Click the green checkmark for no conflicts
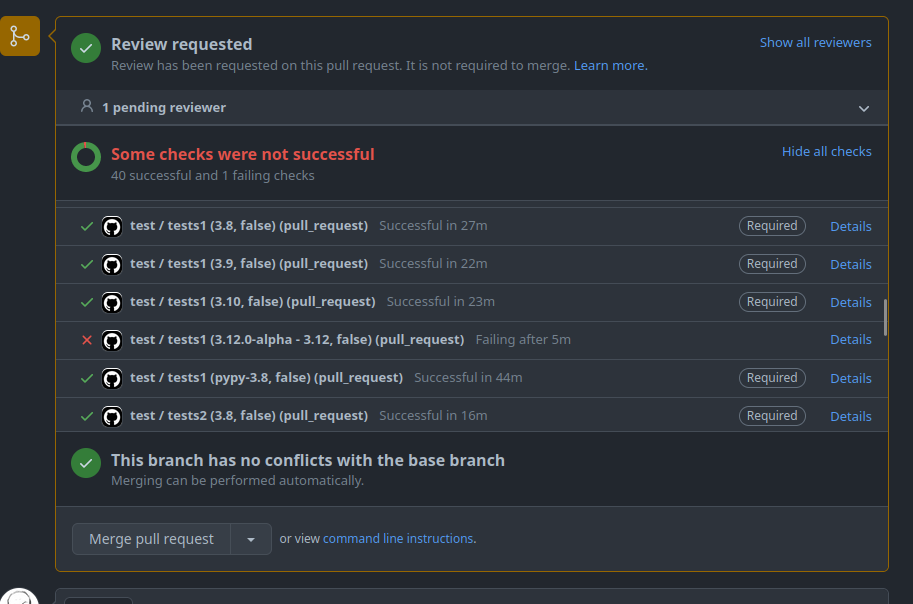 pos(86,463)
